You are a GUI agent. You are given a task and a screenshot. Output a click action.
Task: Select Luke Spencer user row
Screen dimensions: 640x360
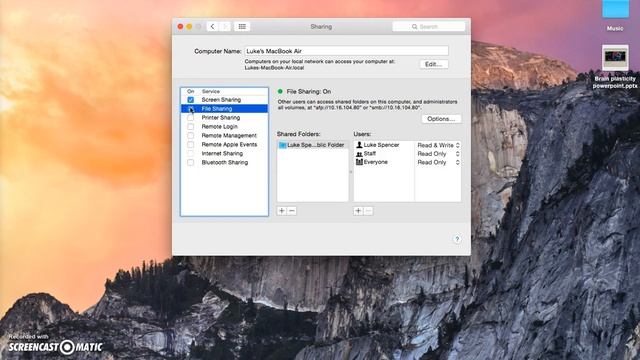(x=384, y=145)
